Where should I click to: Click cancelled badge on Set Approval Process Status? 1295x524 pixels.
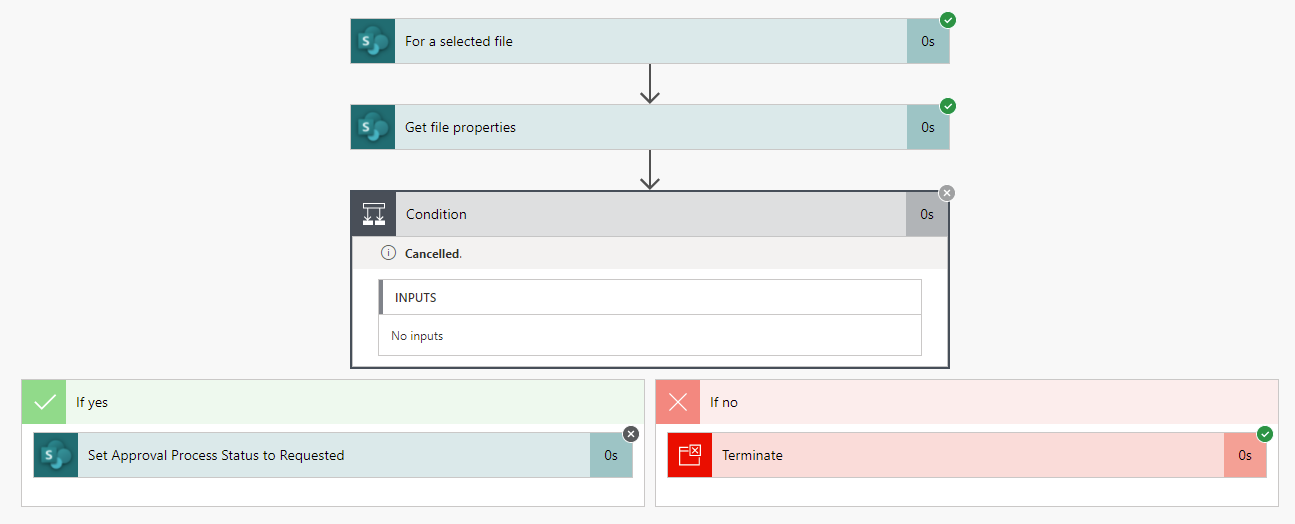[x=631, y=434]
